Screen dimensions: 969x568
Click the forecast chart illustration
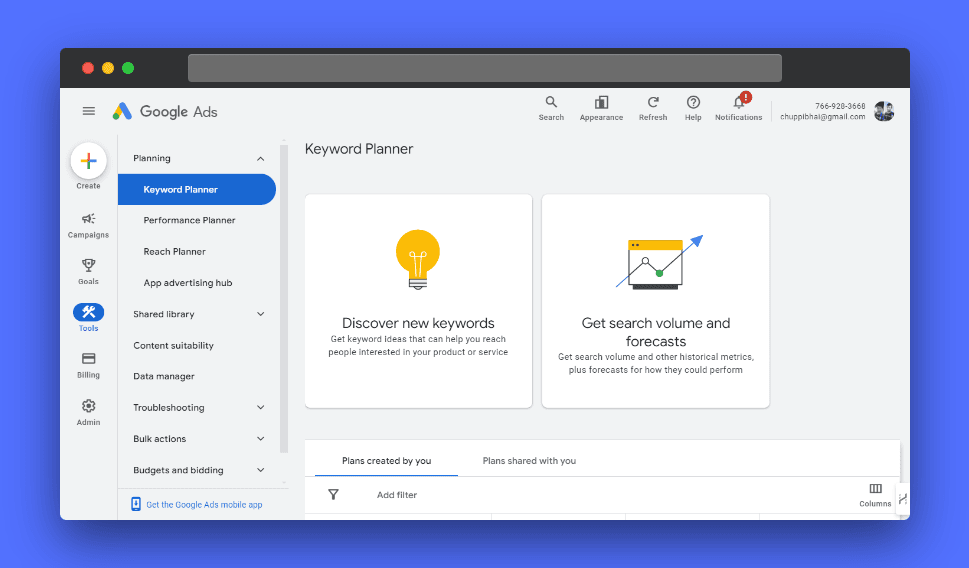tap(659, 262)
